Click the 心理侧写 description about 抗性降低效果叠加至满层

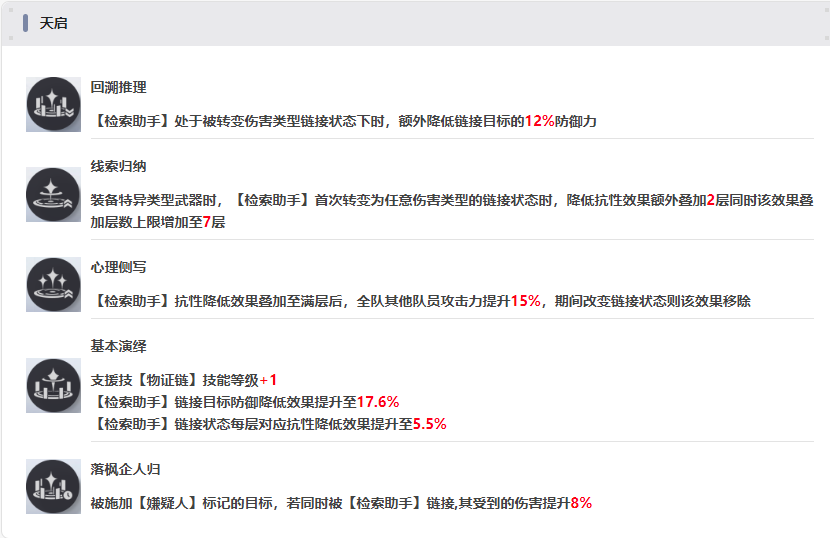(x=421, y=301)
